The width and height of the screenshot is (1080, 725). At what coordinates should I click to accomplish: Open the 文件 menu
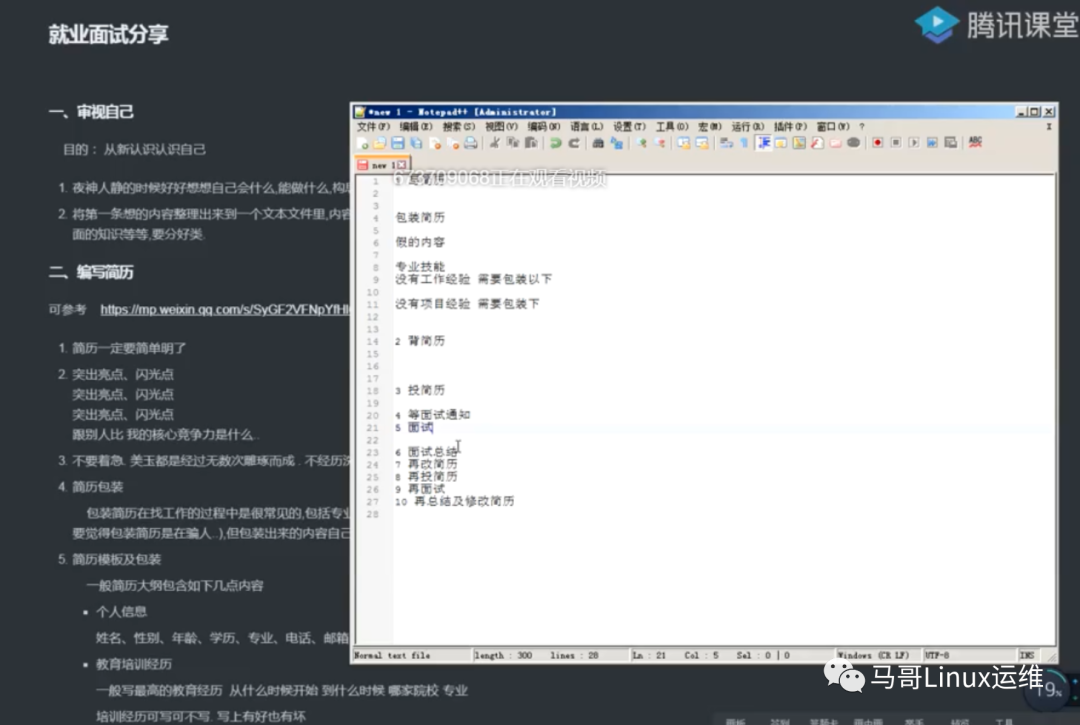pos(368,126)
